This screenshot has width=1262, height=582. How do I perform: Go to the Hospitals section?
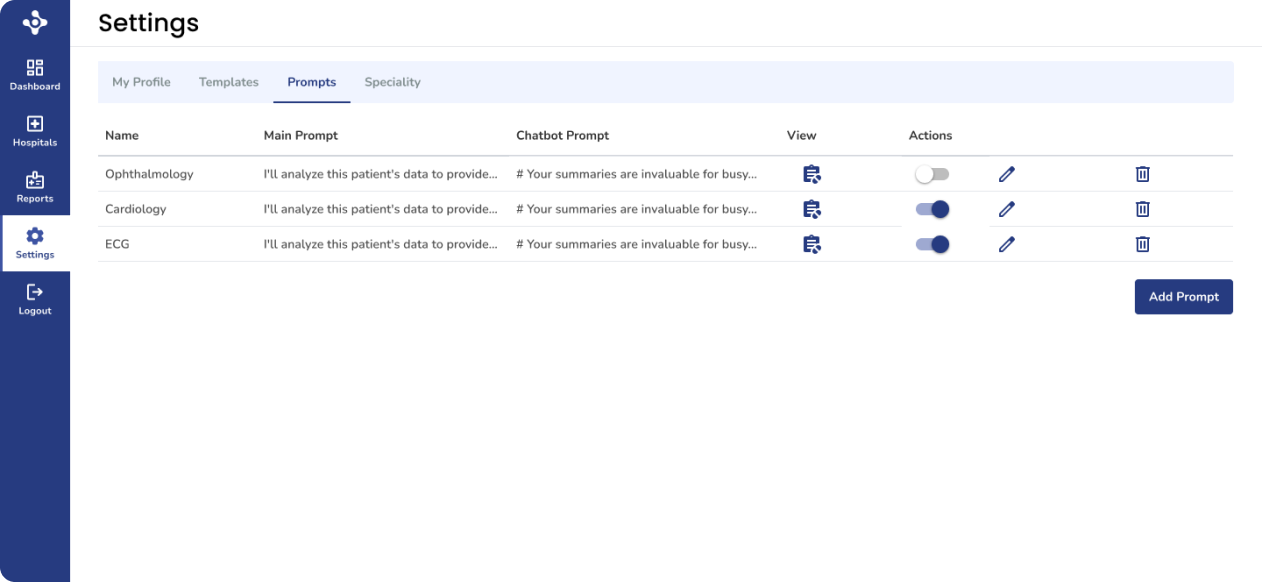pyautogui.click(x=35, y=131)
